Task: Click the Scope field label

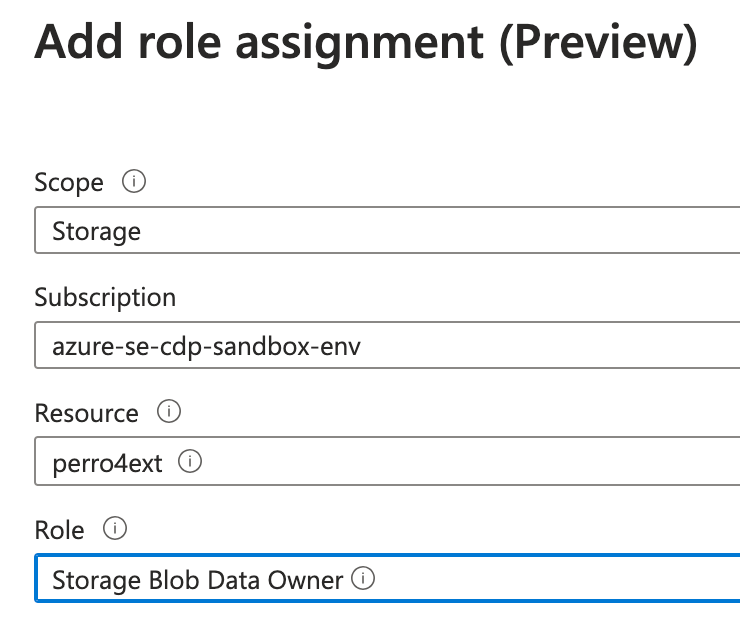Action: coord(69,183)
